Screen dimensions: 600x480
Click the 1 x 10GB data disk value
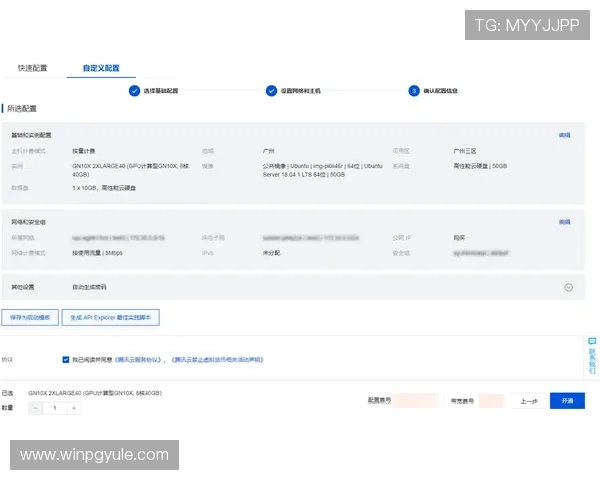104,188
